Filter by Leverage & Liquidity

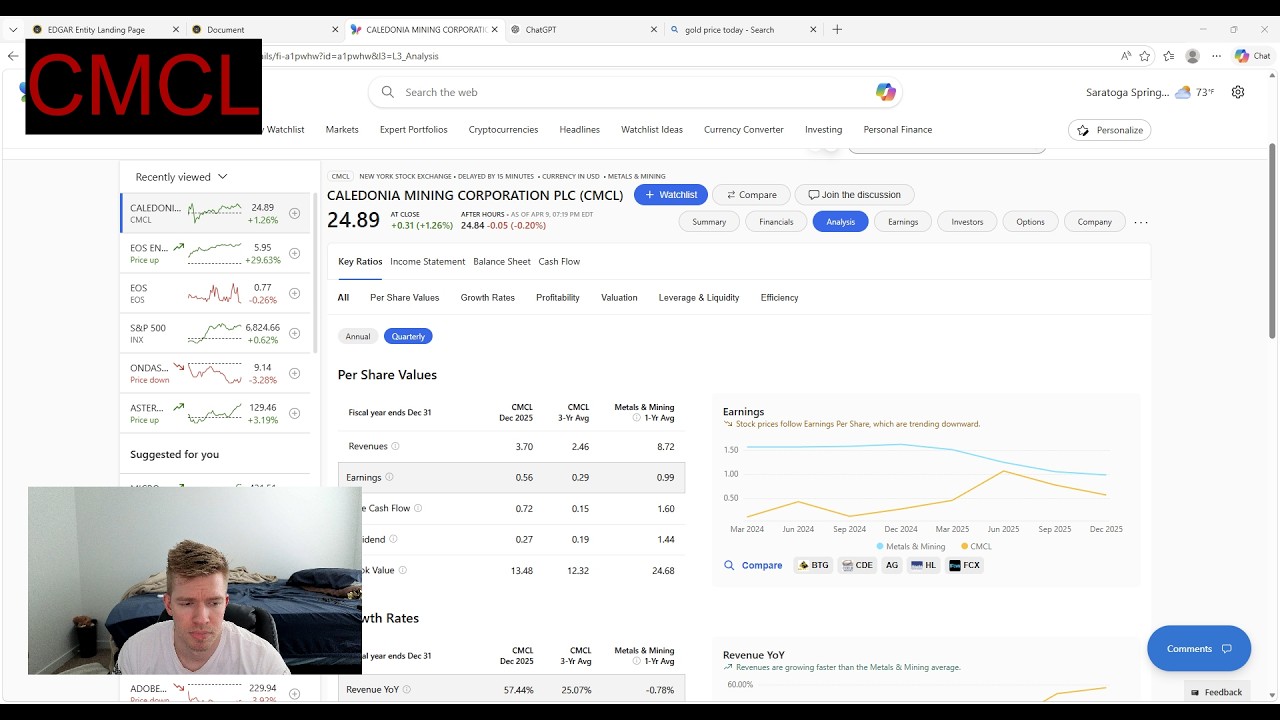pos(699,297)
